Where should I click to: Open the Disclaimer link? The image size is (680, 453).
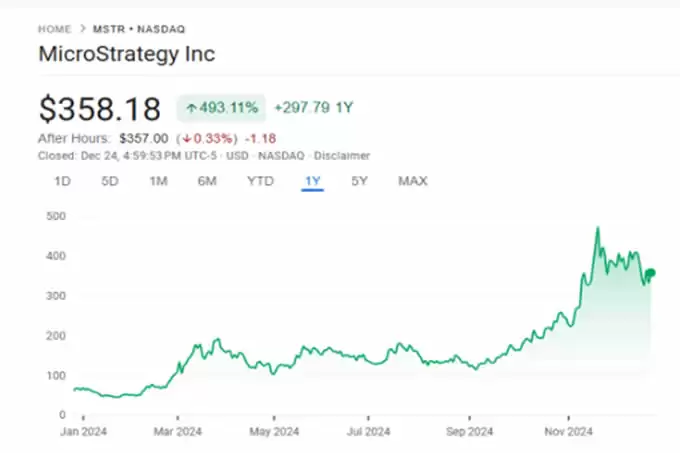click(x=342, y=156)
